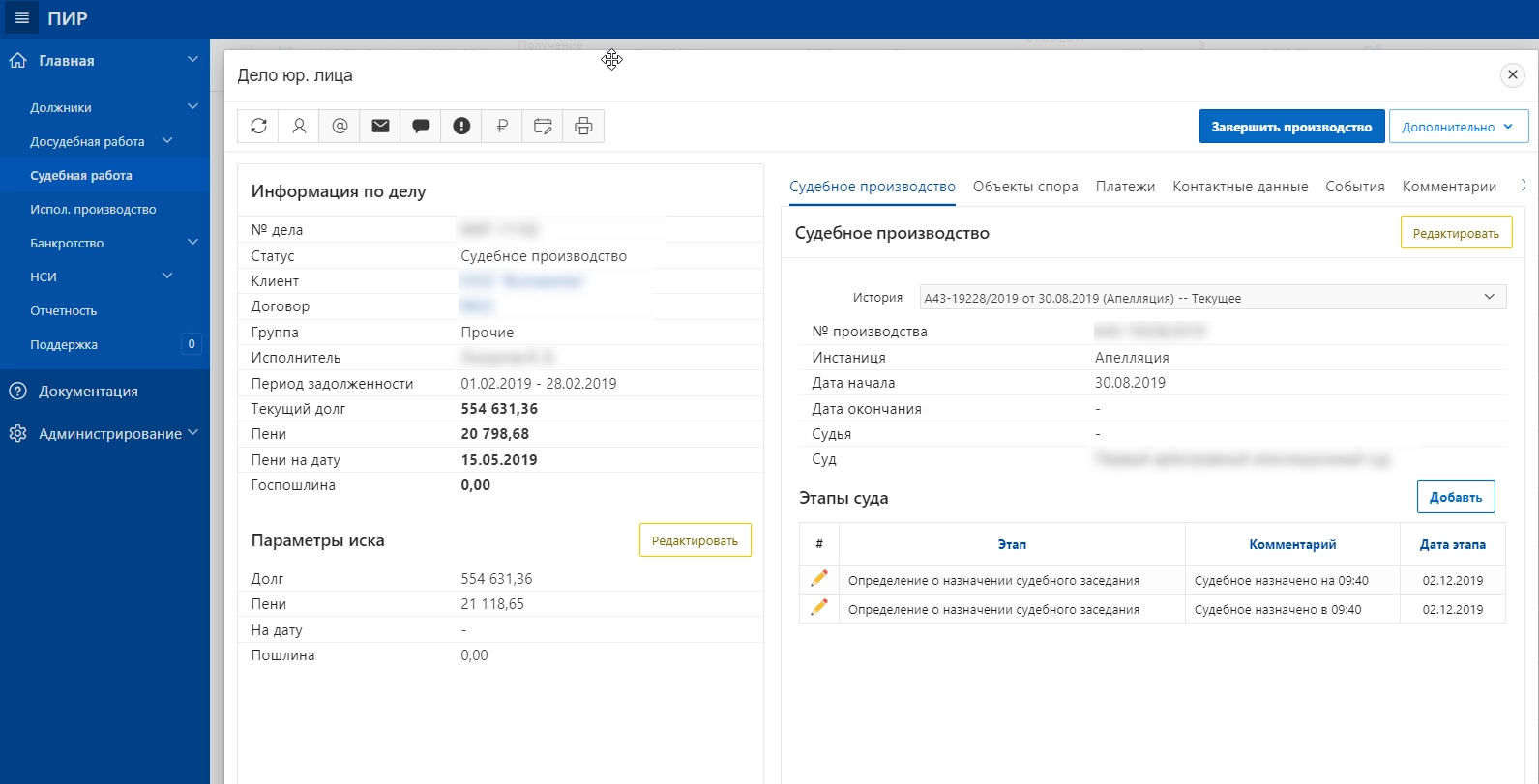This screenshot has height=784, width=1539.
Task: Open the События tab
Action: point(1355,187)
